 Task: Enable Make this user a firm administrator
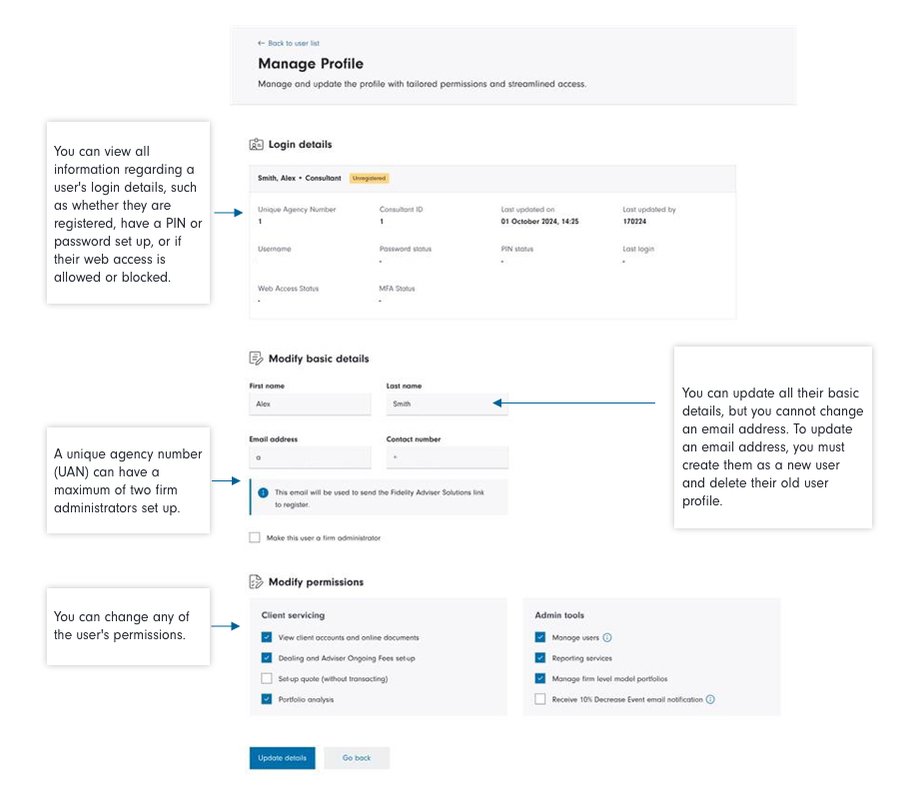point(255,538)
